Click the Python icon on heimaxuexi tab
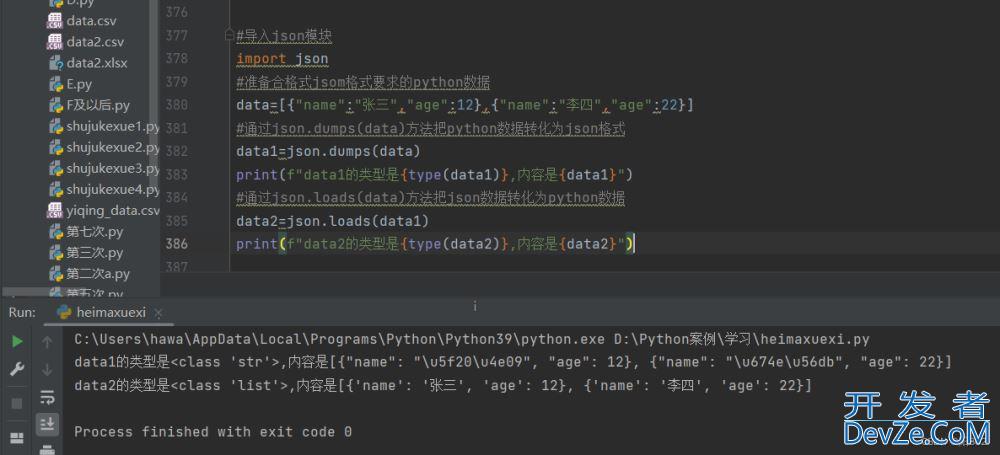The width and height of the screenshot is (1000, 455). click(64, 312)
